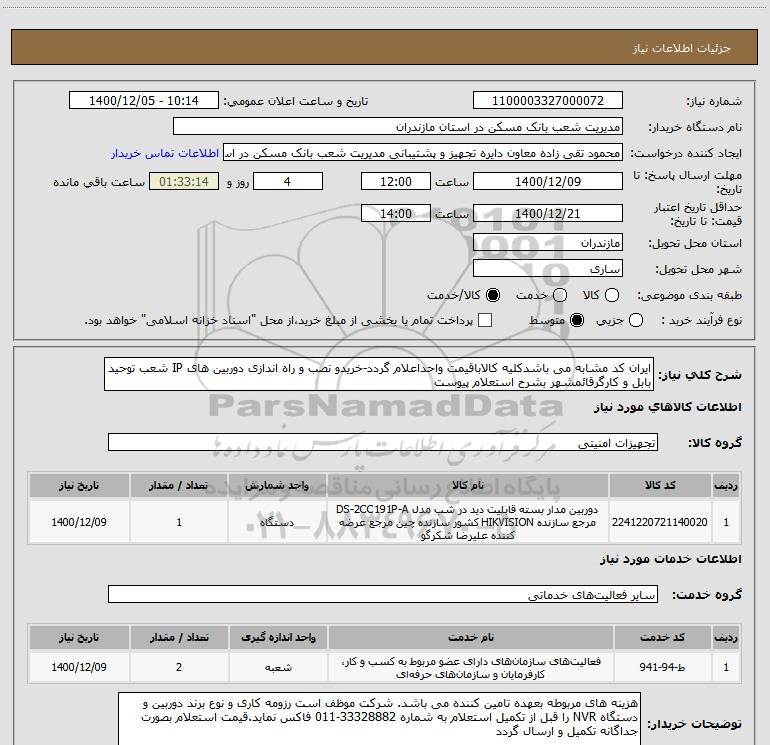Click the goods group field تجهیزات امنیتی
Image resolution: width=770 pixels, height=745 pixels.
tap(383, 442)
